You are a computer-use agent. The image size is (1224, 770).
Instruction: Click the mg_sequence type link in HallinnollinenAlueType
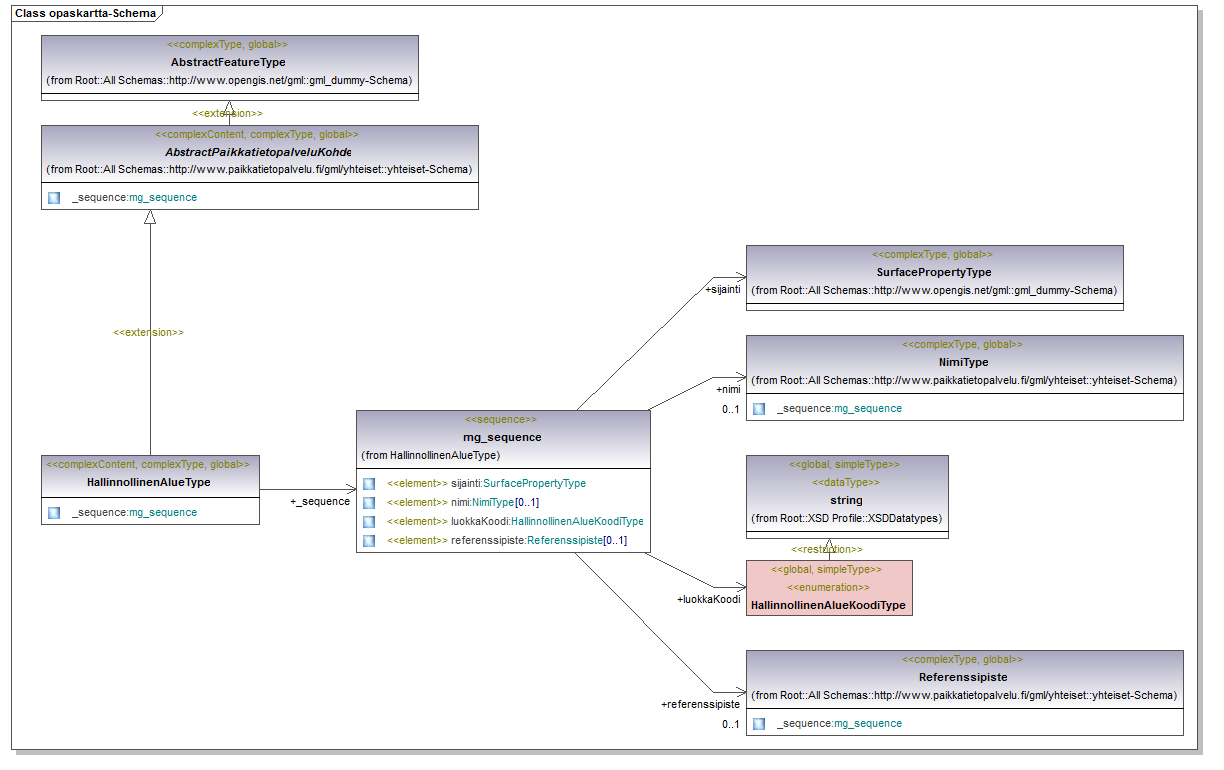coord(163,512)
